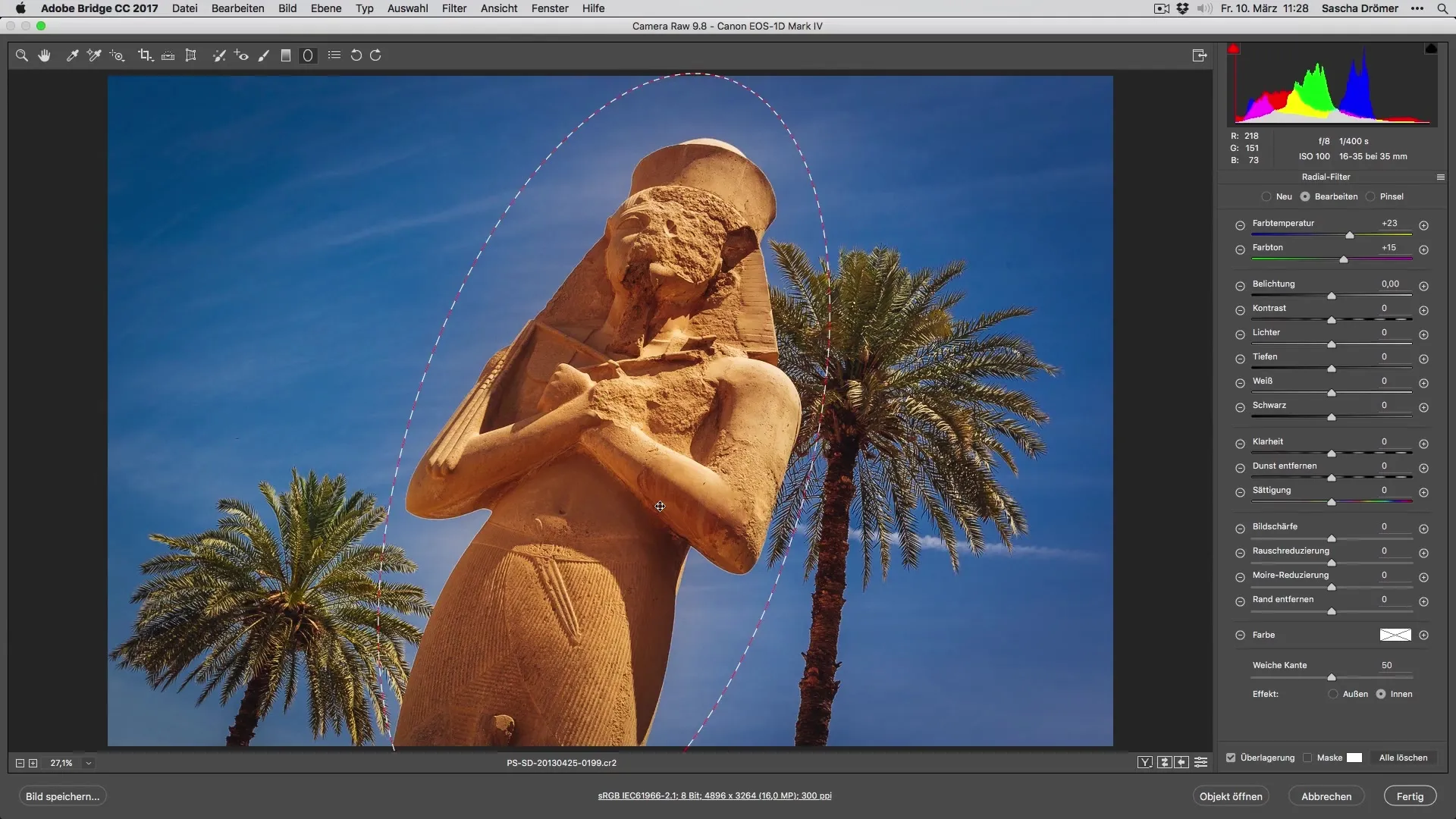This screenshot has width=1456, height=819.
Task: Click Objekt öffnen button
Action: (x=1231, y=796)
